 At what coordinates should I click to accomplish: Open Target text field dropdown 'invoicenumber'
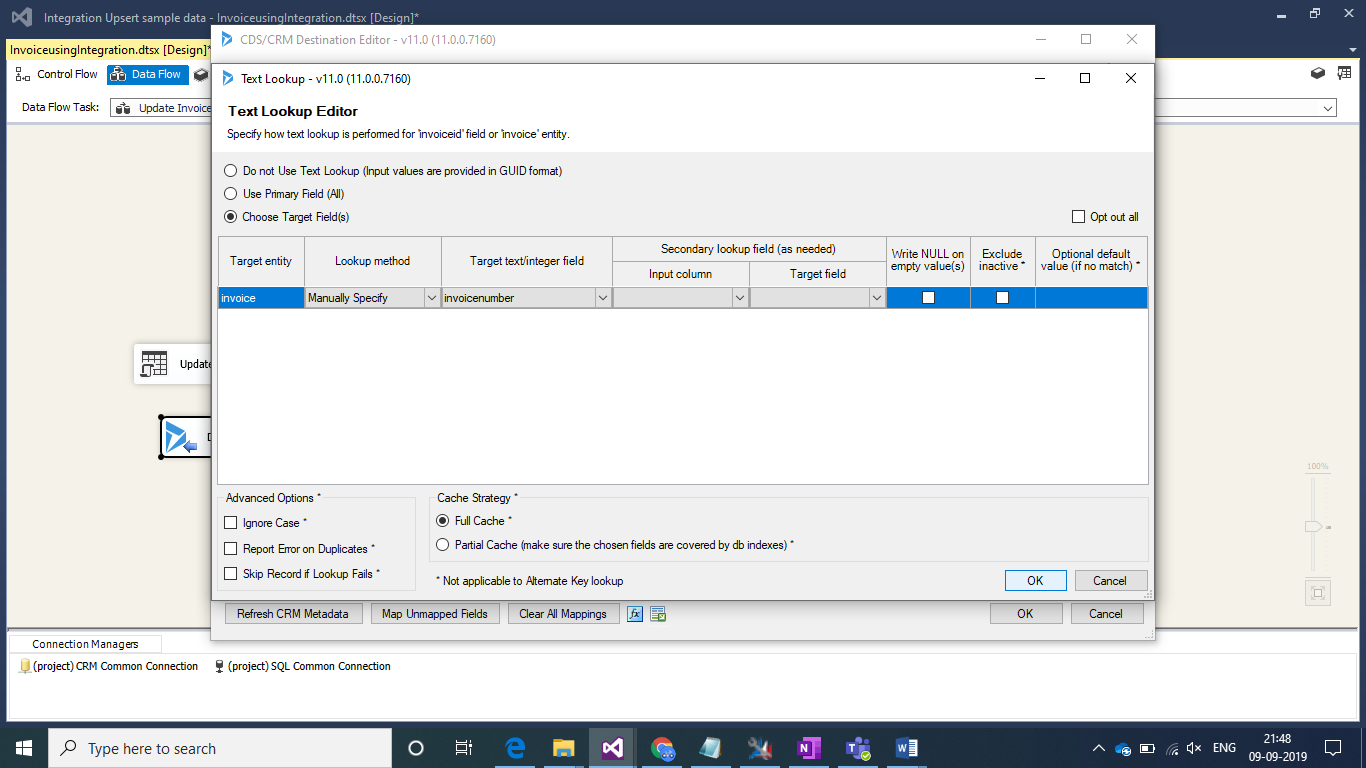point(603,298)
